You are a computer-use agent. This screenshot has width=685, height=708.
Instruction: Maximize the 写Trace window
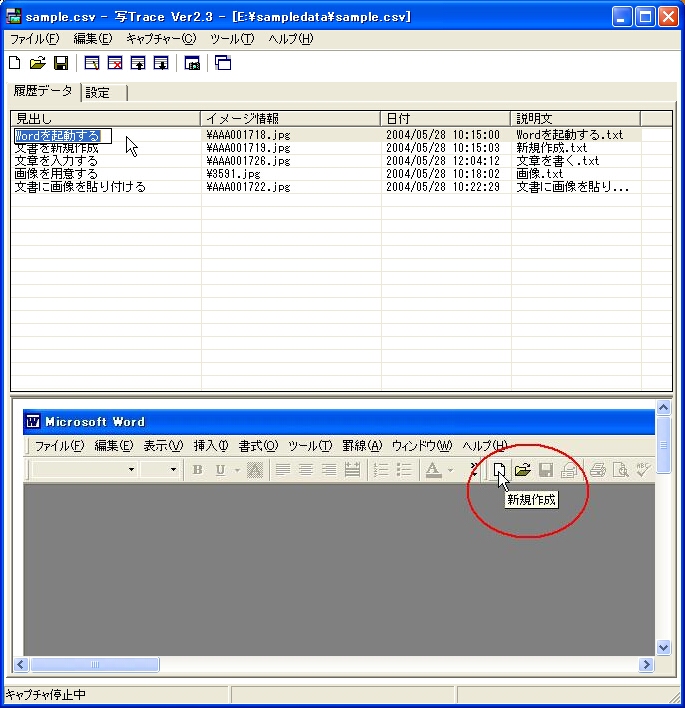[645, 17]
